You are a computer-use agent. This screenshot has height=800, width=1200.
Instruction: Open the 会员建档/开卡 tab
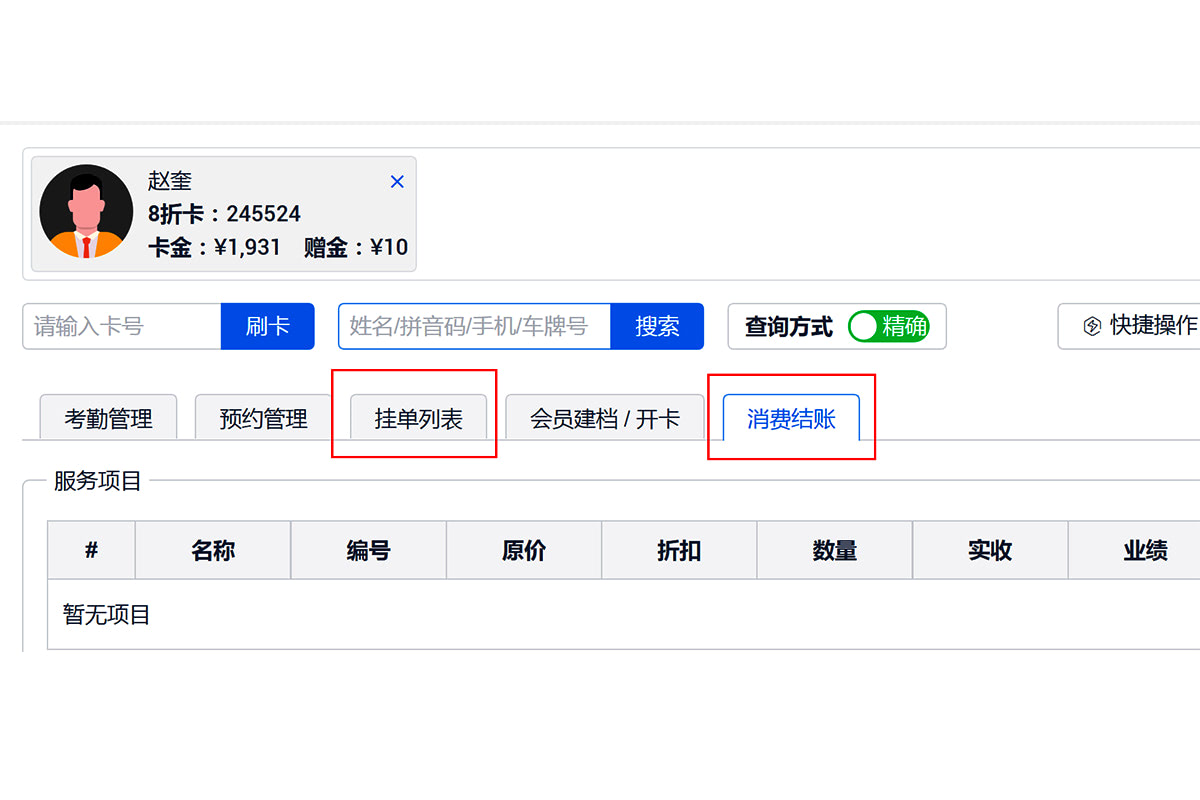(x=605, y=418)
